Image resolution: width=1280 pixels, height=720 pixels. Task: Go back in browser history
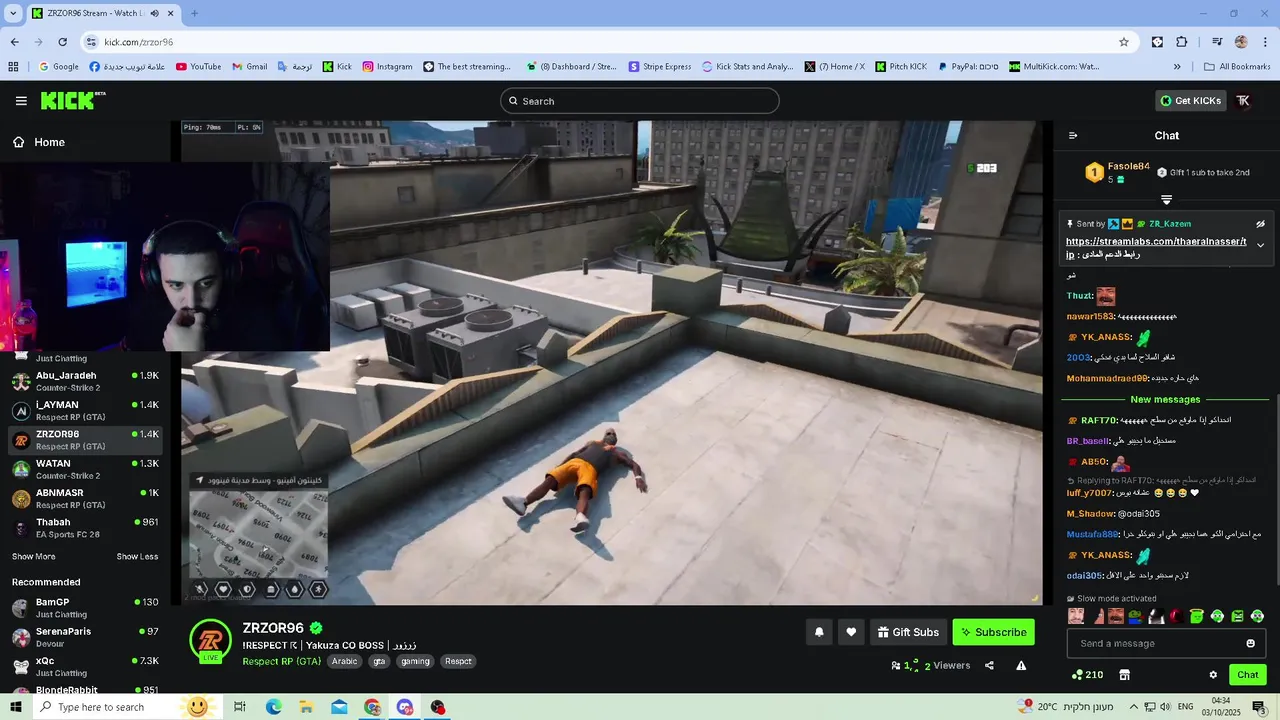click(14, 42)
